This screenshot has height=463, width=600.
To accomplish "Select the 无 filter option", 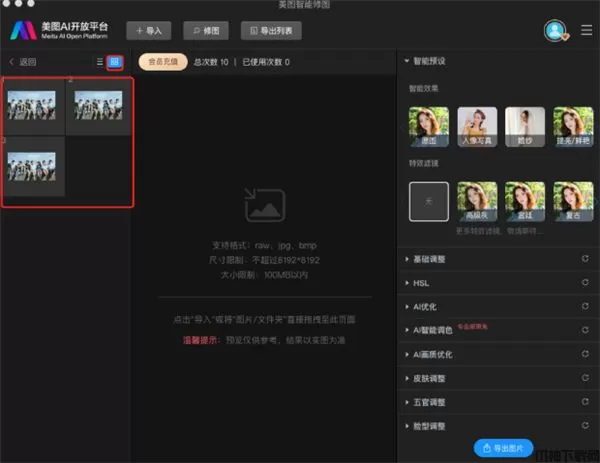I will pos(429,201).
